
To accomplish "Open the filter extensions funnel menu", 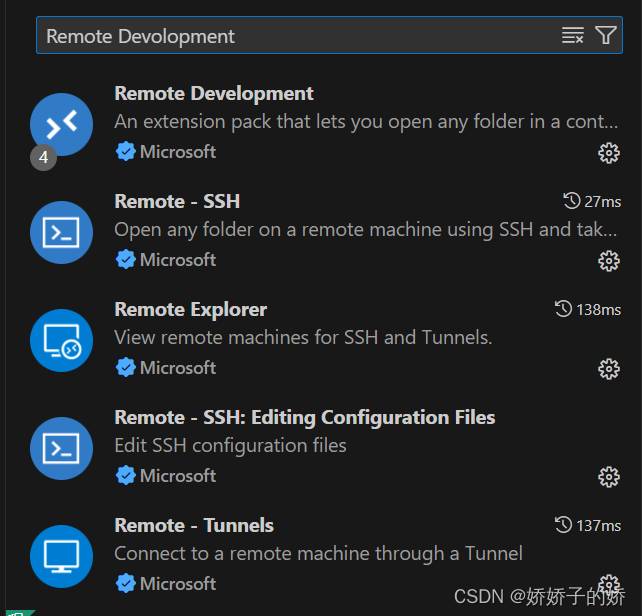I will (606, 36).
